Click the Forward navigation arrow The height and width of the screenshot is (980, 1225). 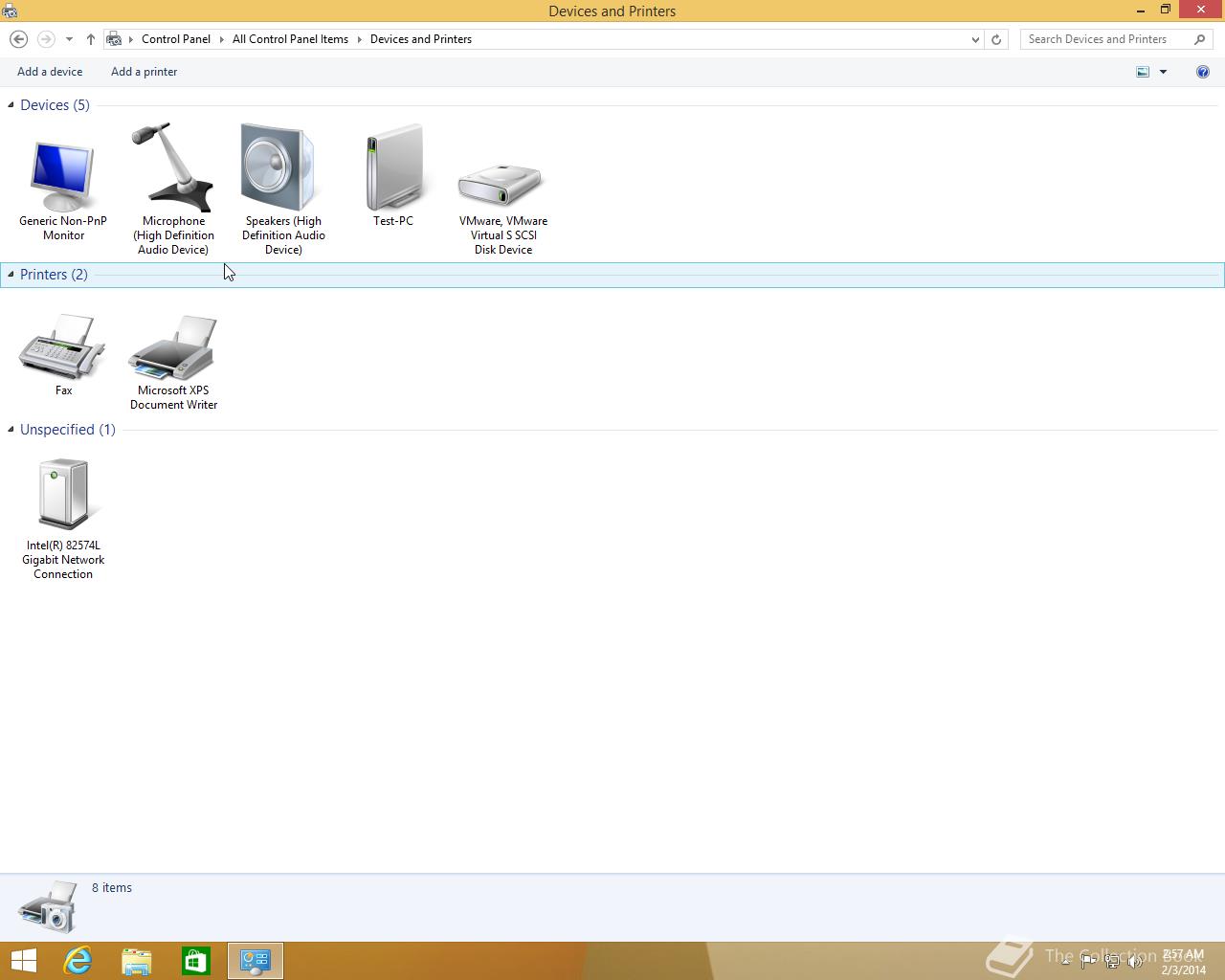click(x=45, y=39)
